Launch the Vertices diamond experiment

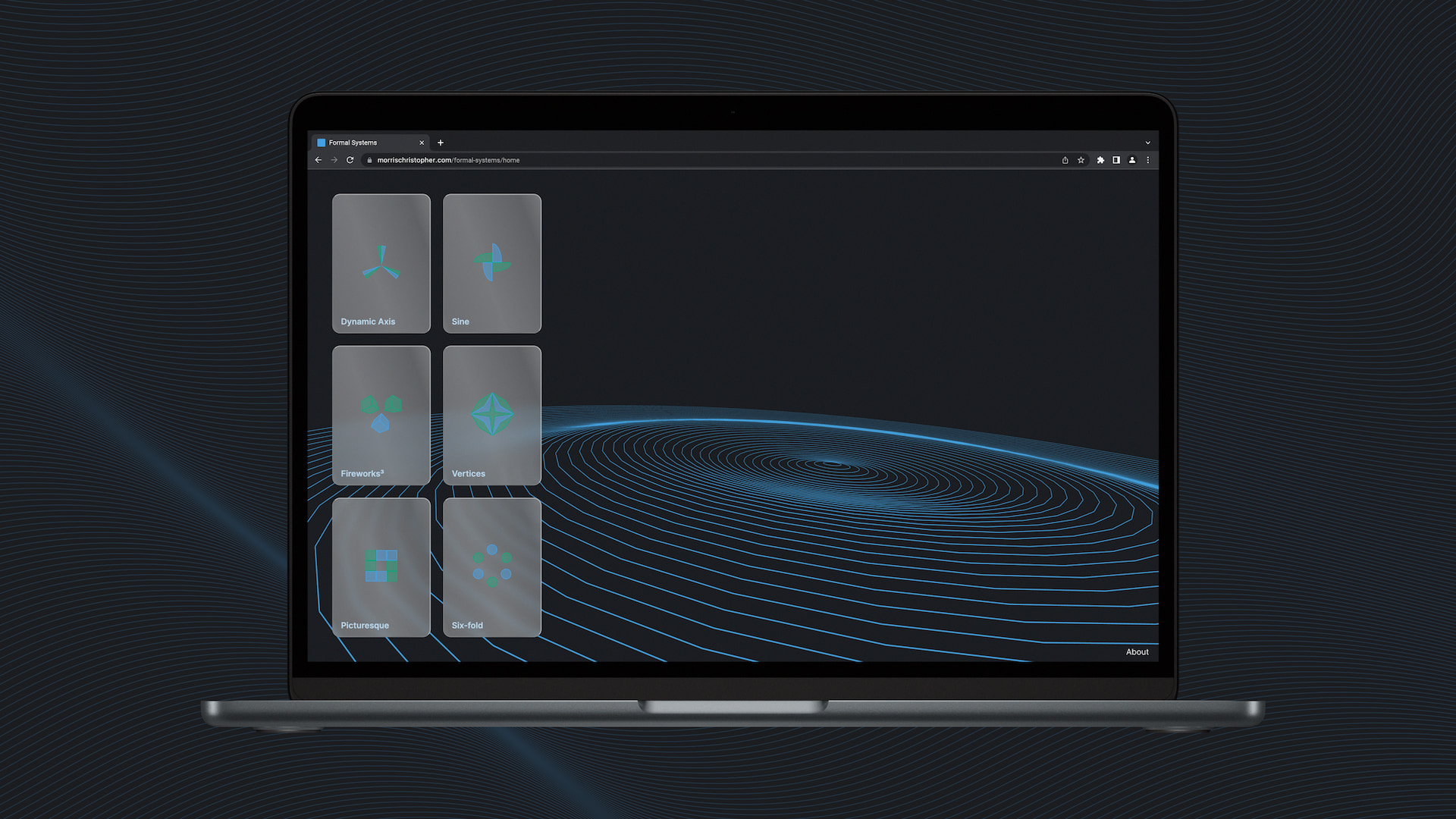coord(491,415)
